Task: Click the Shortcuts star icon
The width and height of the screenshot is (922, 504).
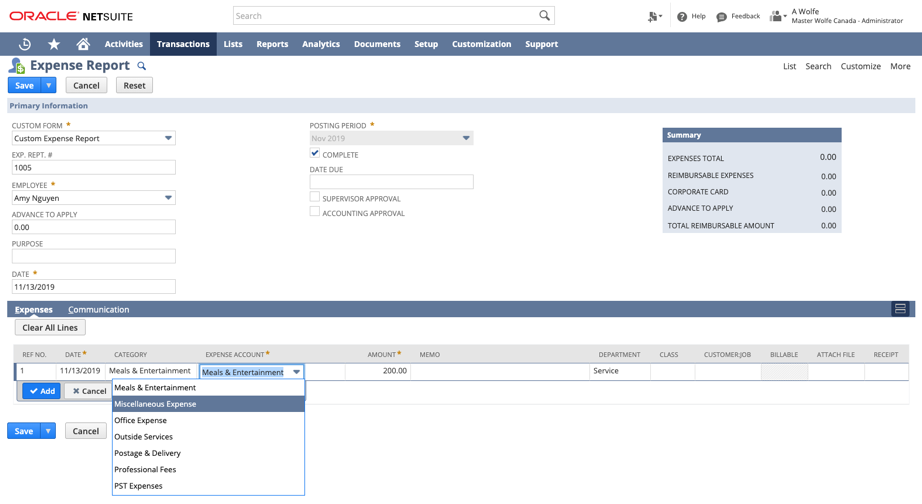Action: click(54, 44)
